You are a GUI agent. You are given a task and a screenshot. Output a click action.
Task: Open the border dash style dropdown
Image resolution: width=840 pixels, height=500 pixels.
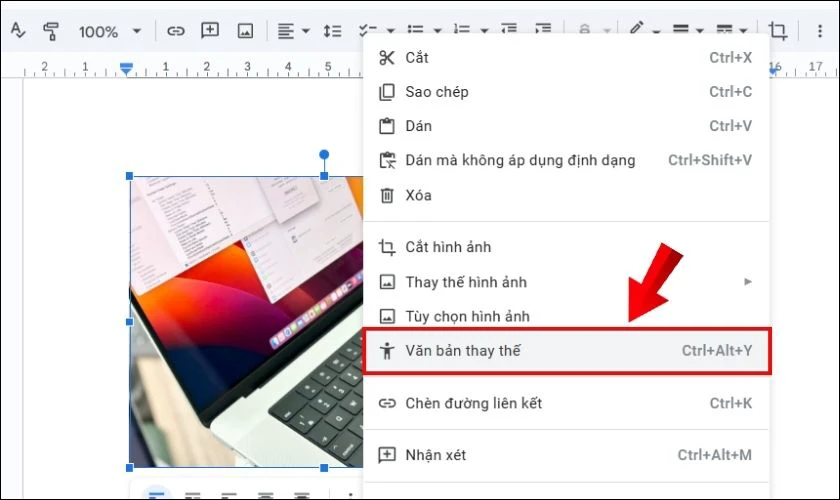(731, 29)
